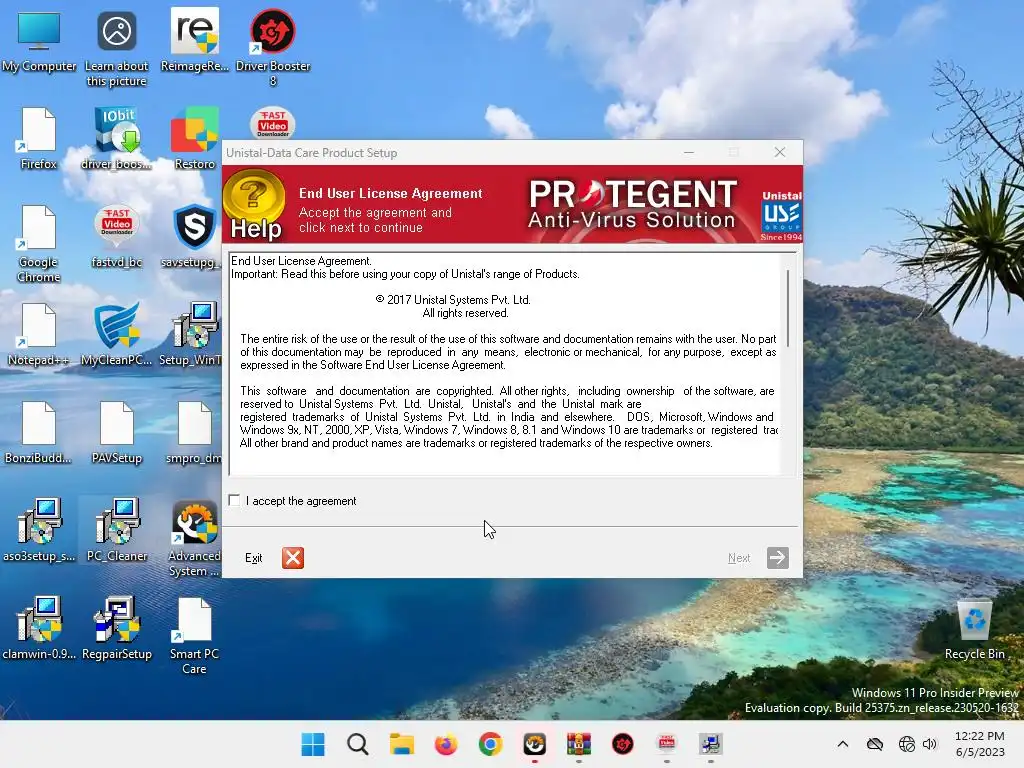Select the Notepad++ desktop shortcut
This screenshot has height=768, width=1024.
(x=39, y=335)
